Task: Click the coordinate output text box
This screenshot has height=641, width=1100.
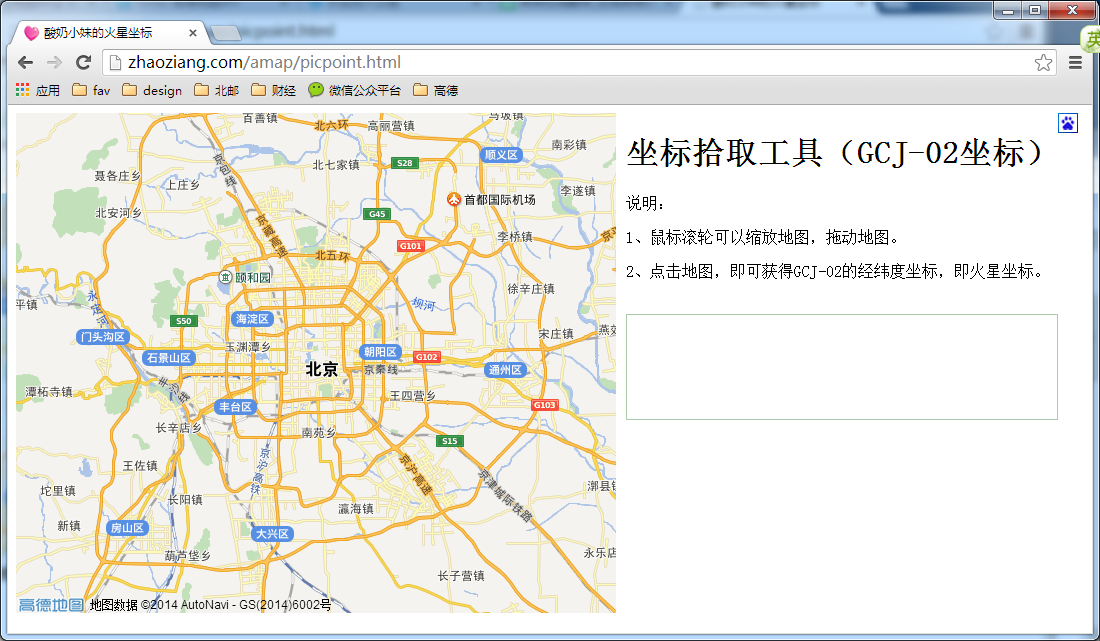Action: pyautogui.click(x=842, y=367)
